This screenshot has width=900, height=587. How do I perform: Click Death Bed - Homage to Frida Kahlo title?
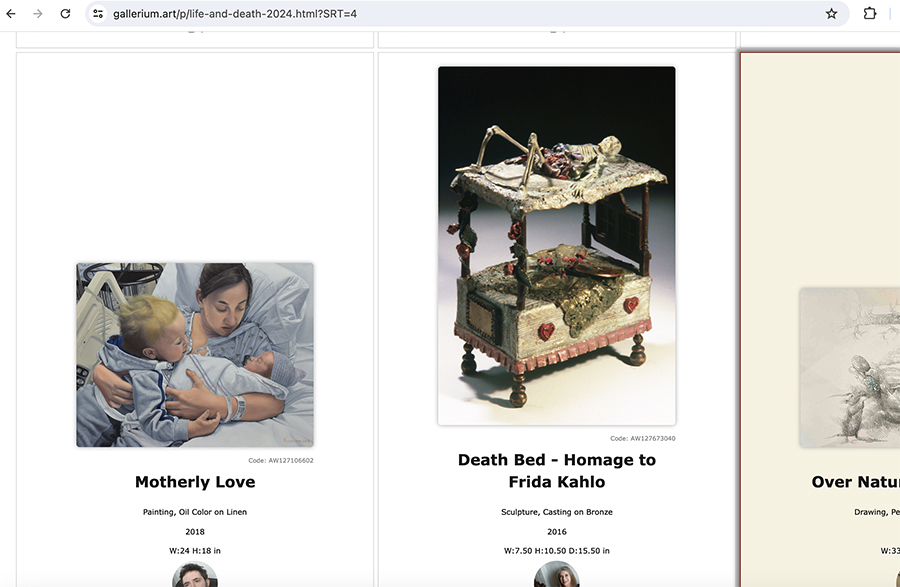(557, 471)
